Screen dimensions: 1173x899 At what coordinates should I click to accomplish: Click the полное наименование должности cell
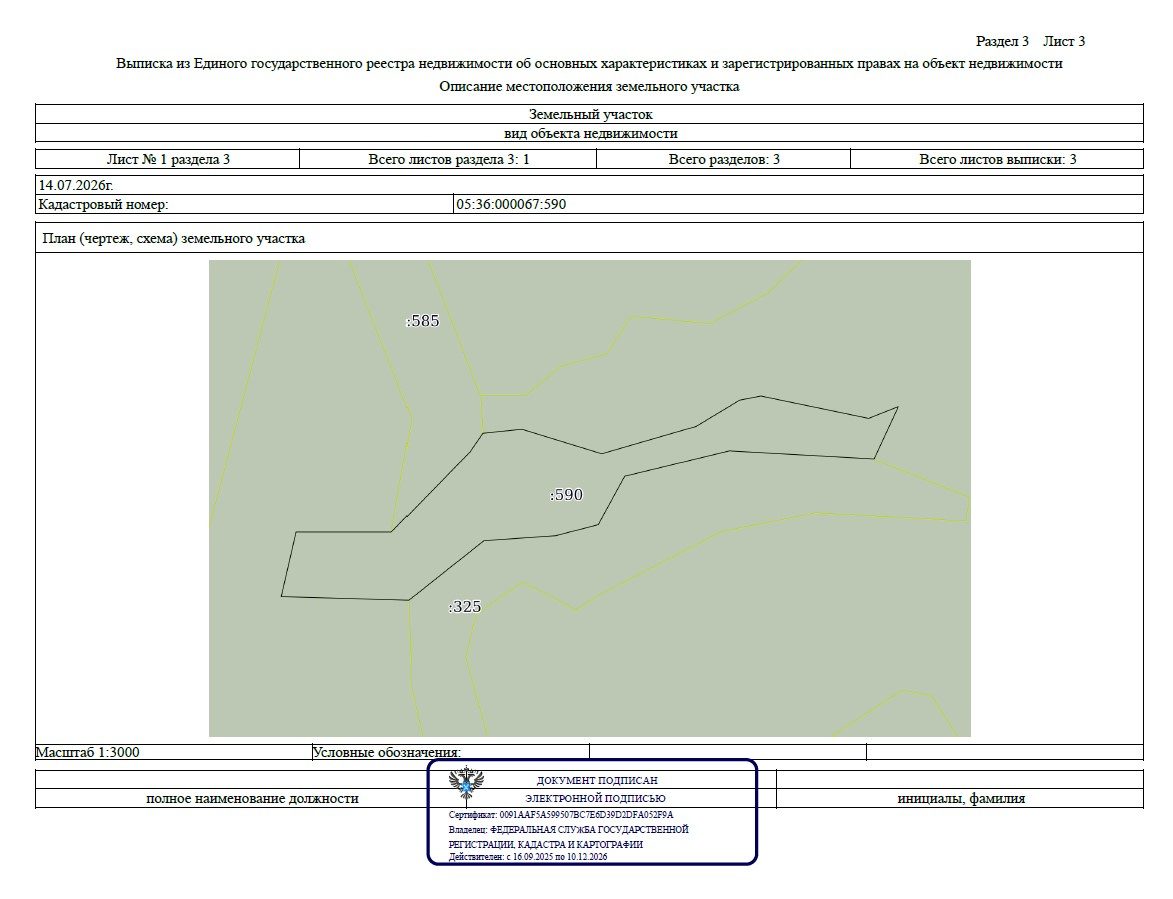[x=252, y=799]
